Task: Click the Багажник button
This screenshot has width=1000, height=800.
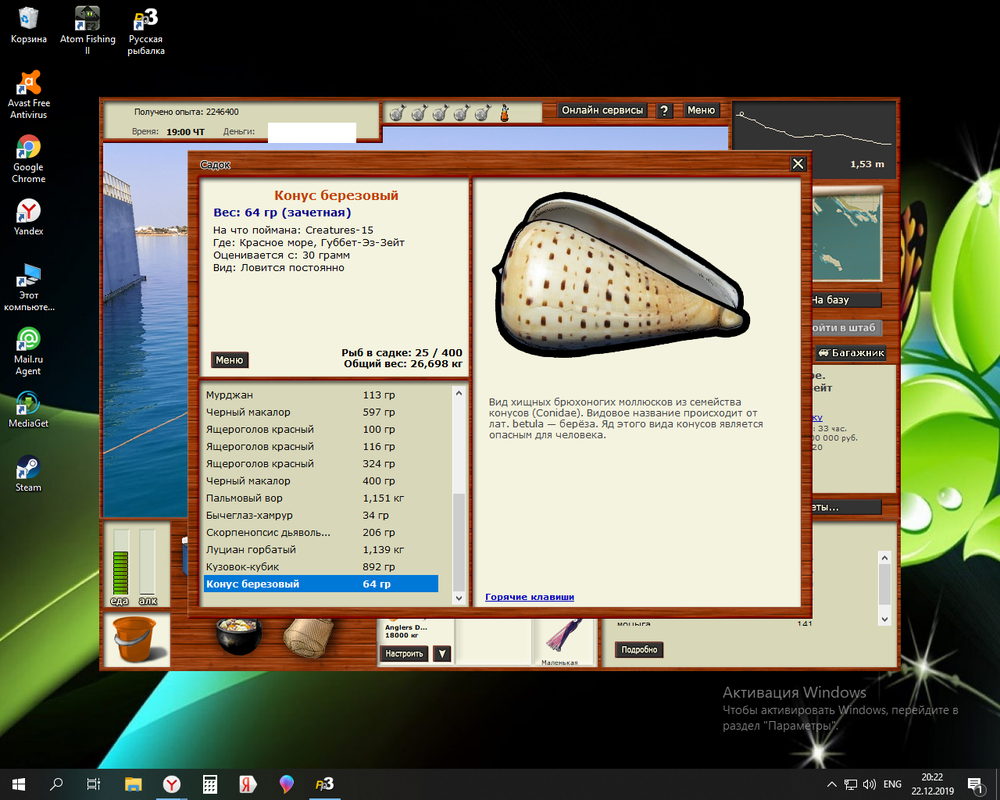Action: (x=850, y=353)
